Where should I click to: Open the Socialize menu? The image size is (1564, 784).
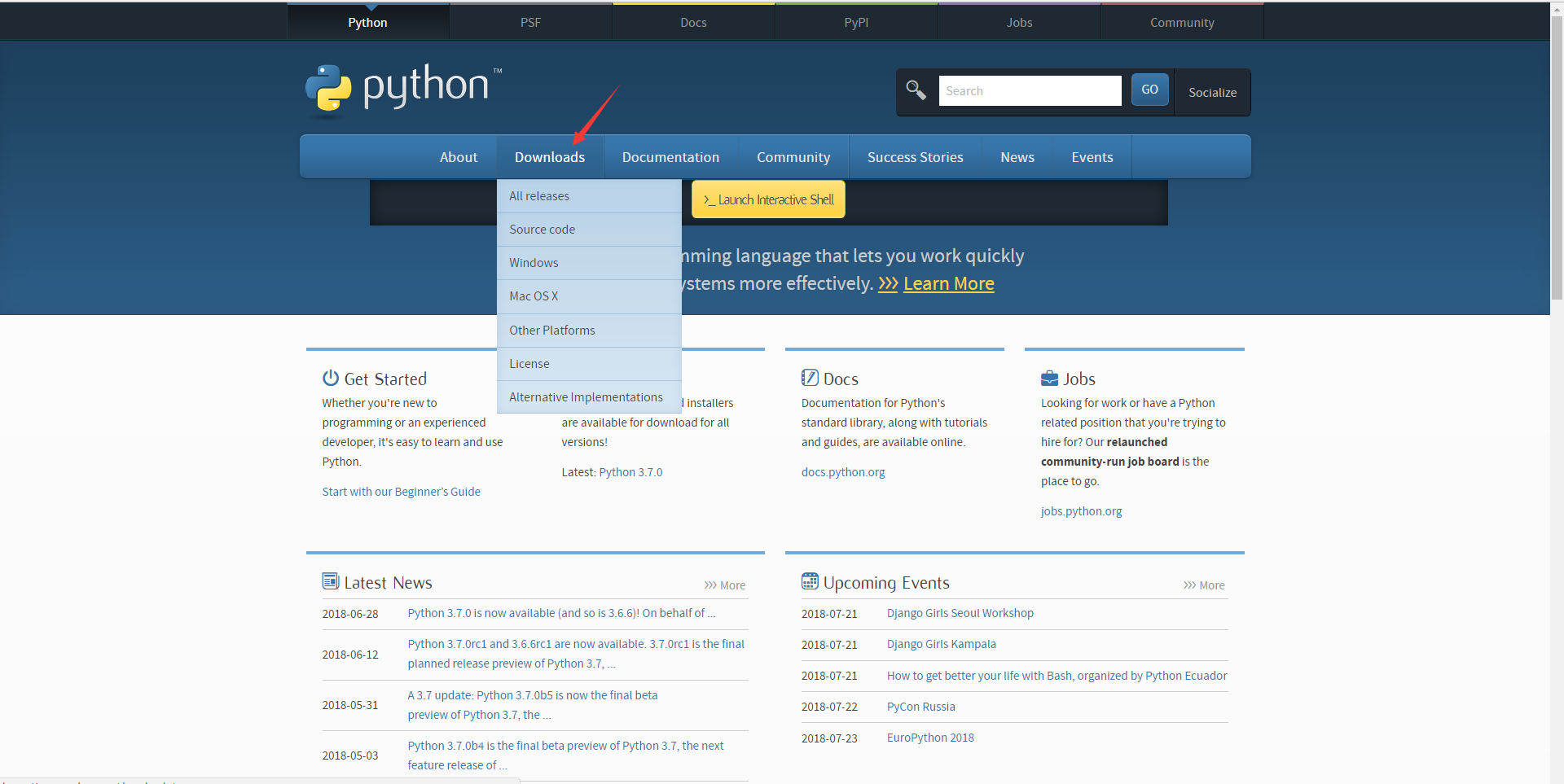[1212, 92]
